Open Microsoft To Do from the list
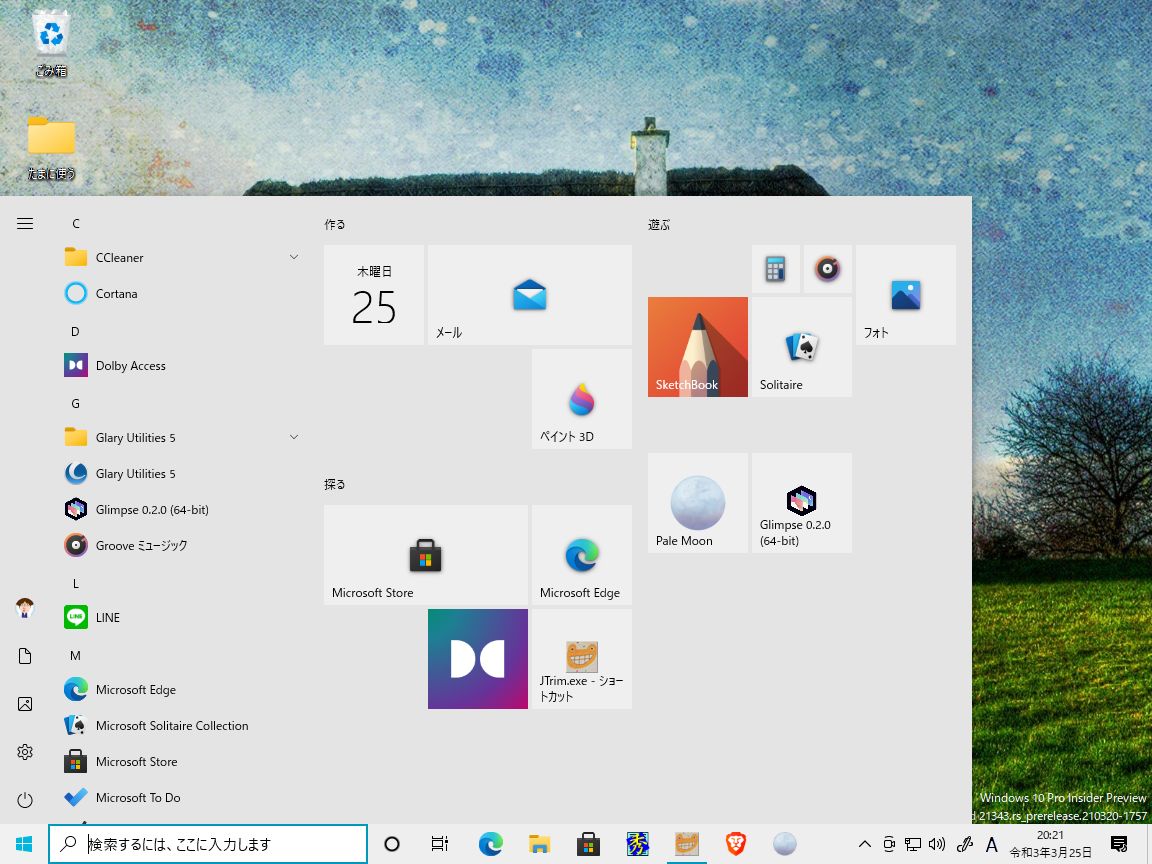This screenshot has height=864, width=1152. pyautogui.click(x=140, y=797)
